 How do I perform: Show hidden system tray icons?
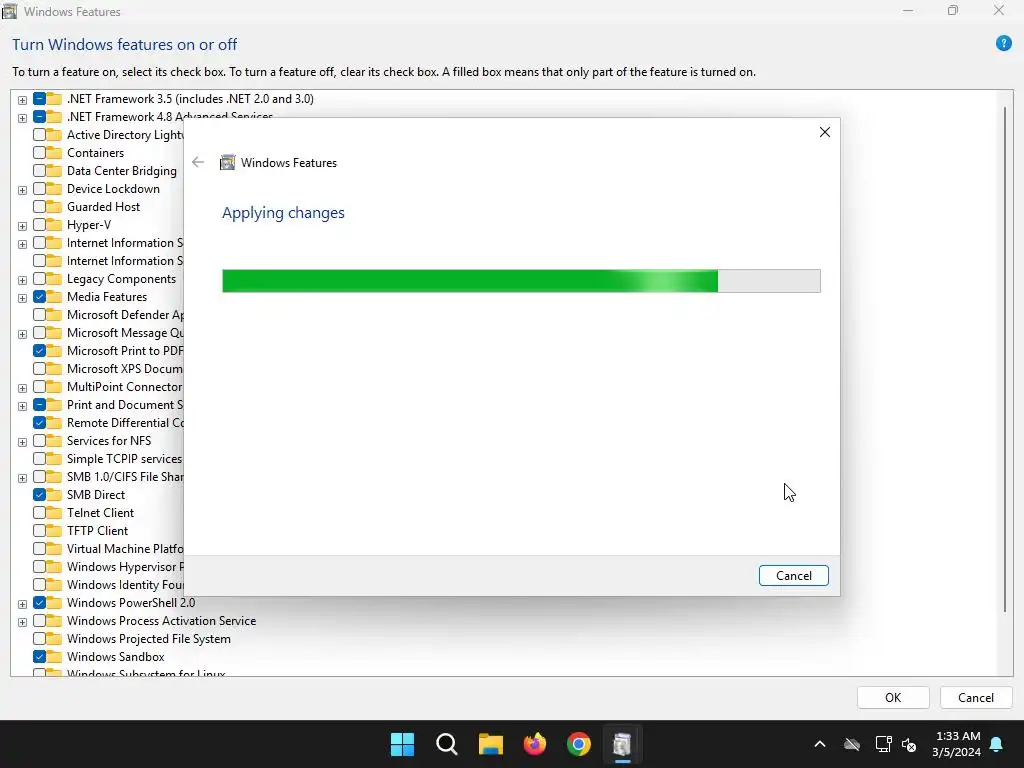pos(820,744)
